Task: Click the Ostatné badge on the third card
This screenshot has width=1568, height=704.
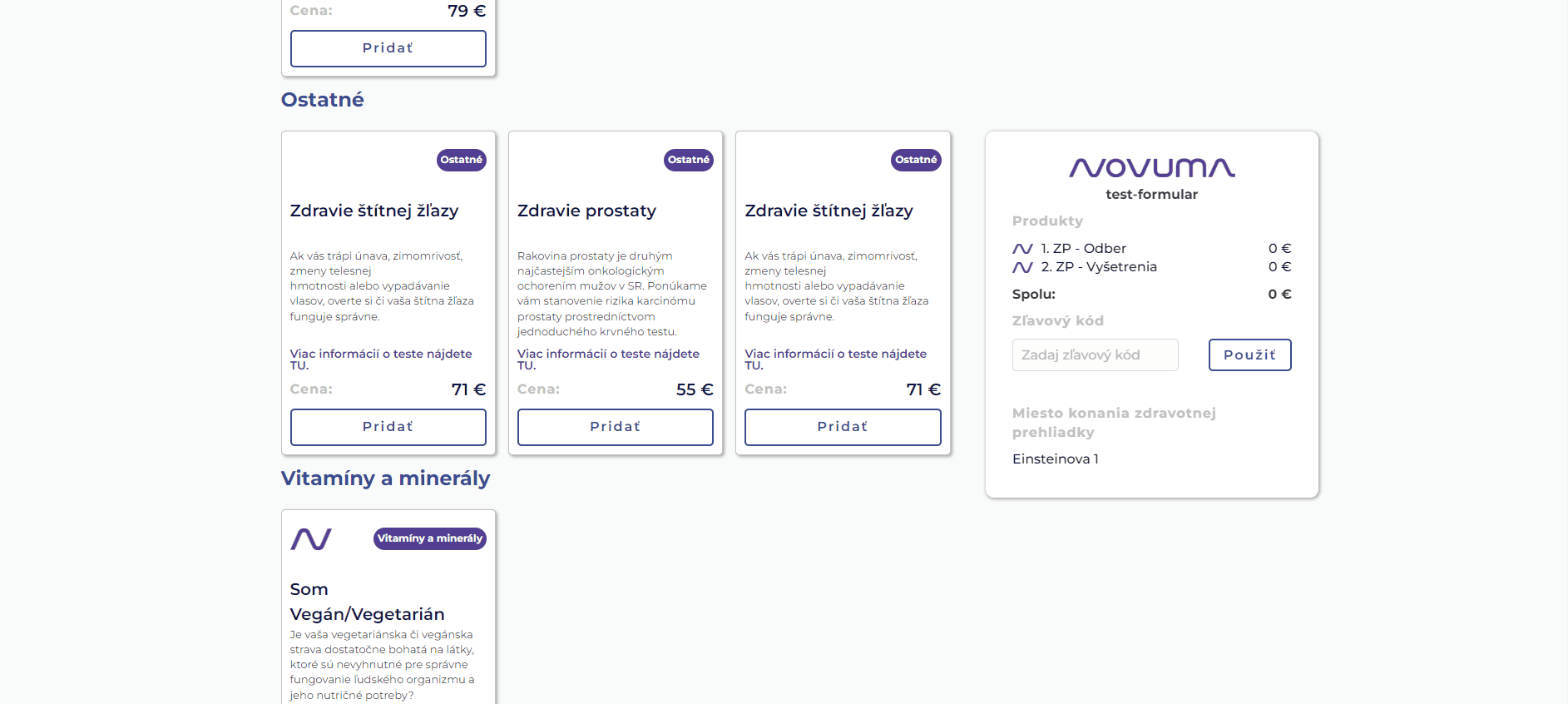Action: 915,160
